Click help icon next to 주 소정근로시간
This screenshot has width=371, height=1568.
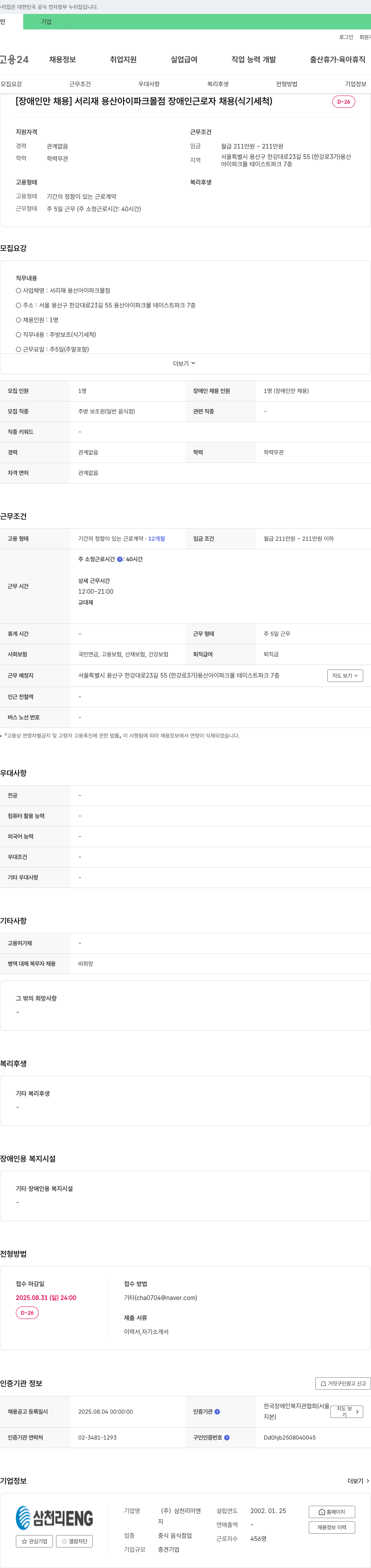tap(119, 559)
